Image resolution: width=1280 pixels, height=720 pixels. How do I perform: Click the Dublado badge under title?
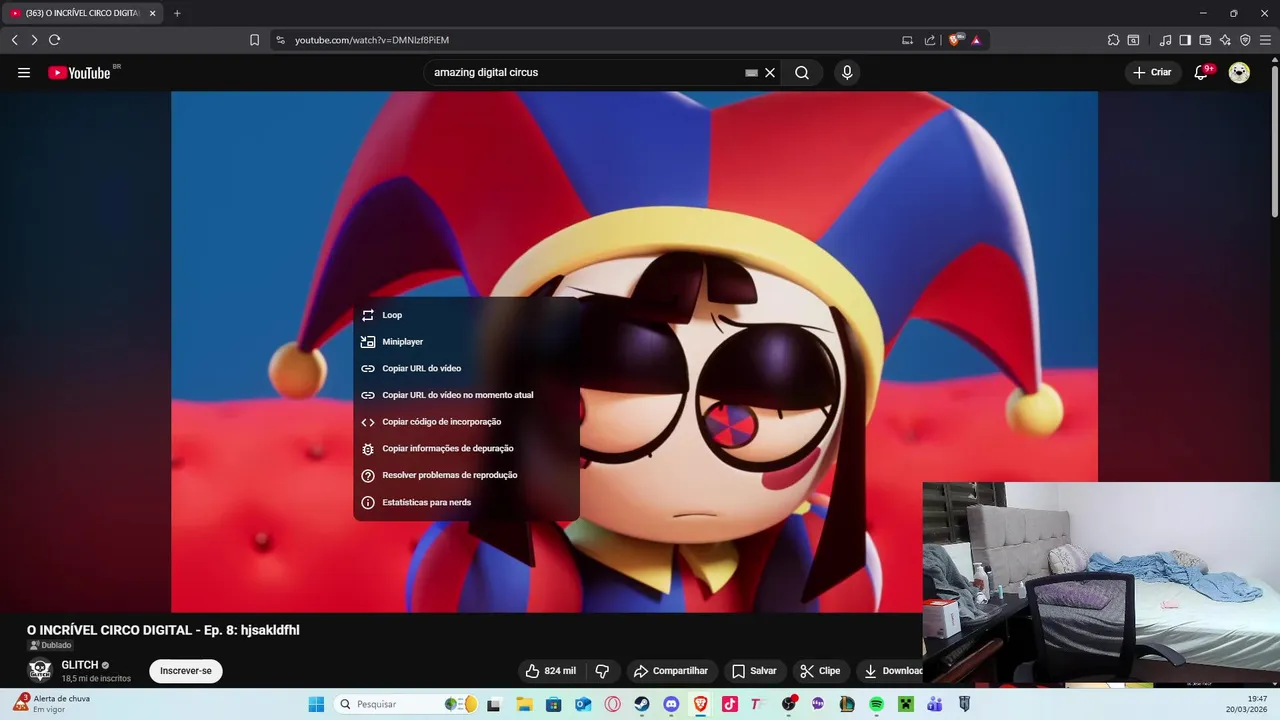pyautogui.click(x=50, y=645)
